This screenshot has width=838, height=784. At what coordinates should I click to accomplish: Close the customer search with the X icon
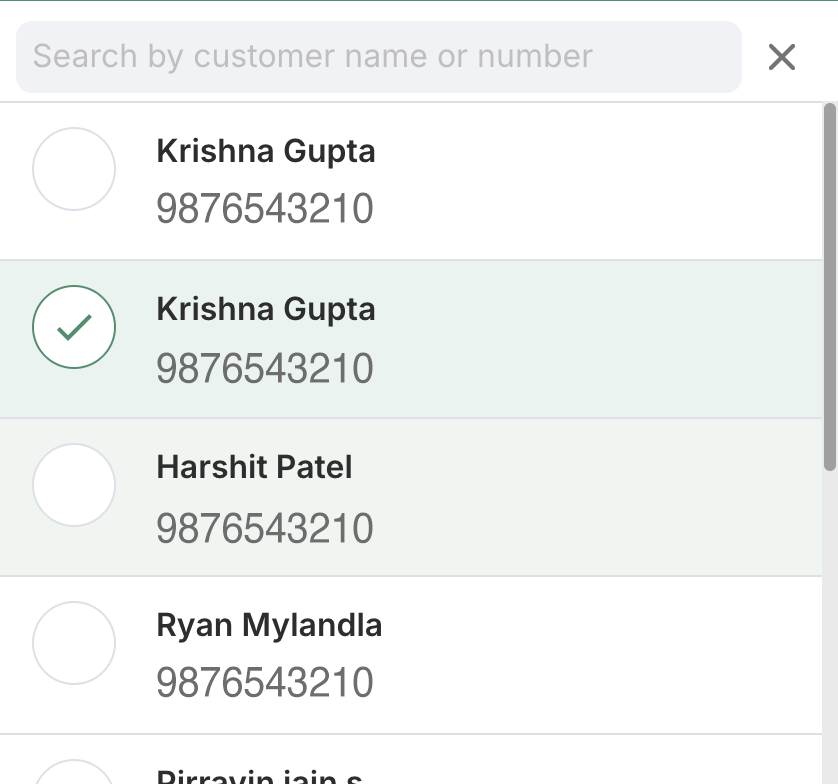click(x=782, y=57)
